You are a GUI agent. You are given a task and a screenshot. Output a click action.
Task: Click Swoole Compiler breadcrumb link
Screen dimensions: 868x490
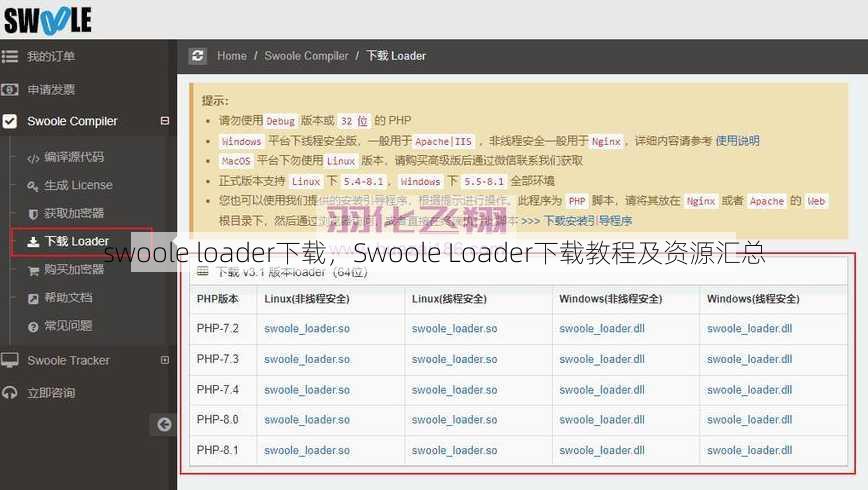click(306, 56)
